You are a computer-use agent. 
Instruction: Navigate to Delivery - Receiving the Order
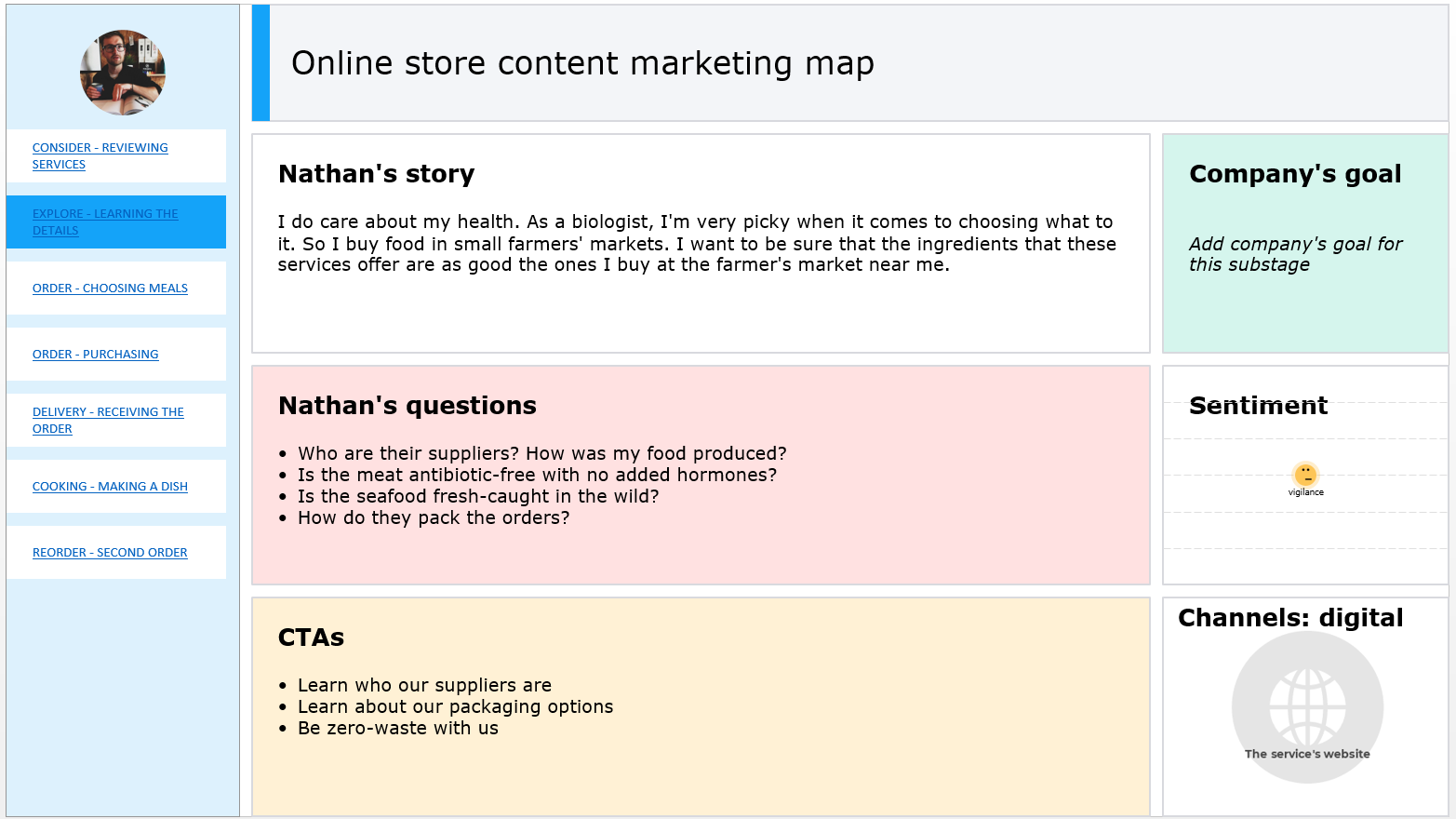(107, 420)
